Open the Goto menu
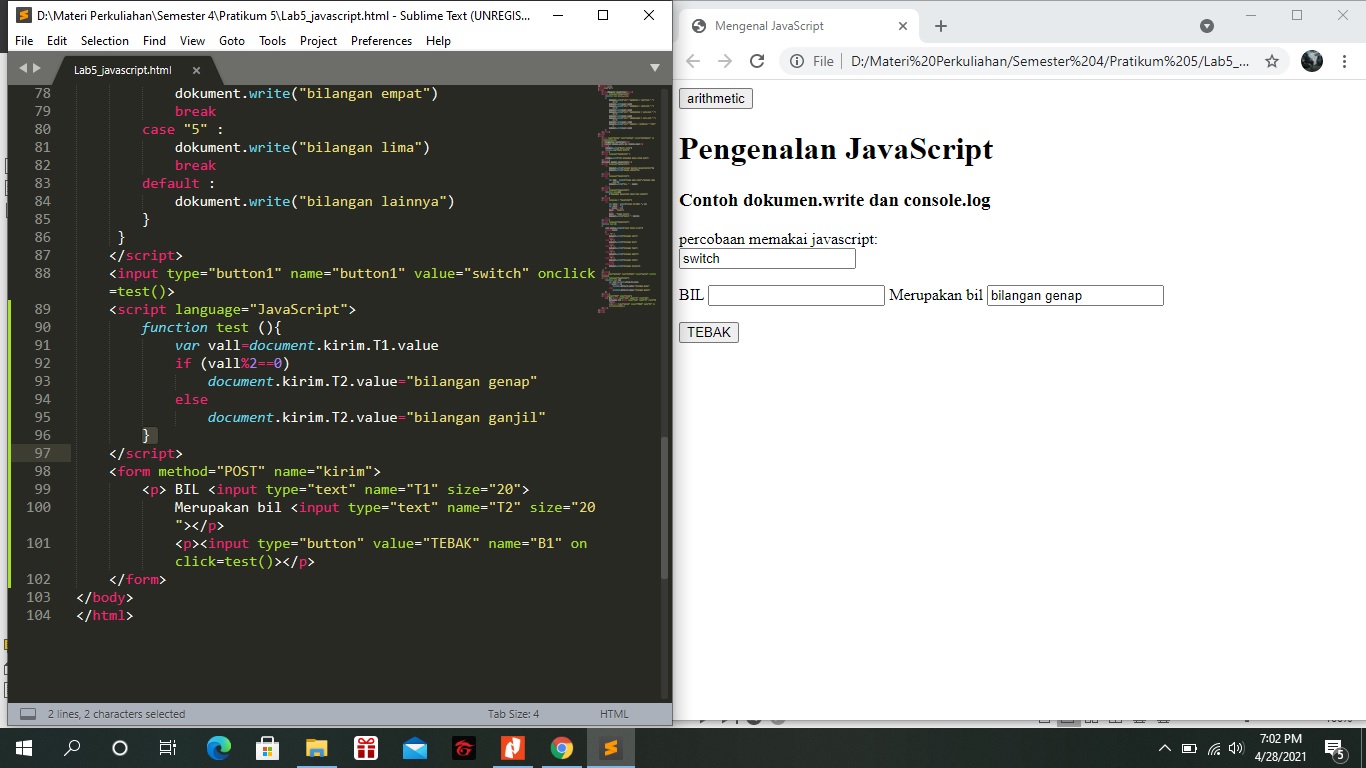 (231, 41)
